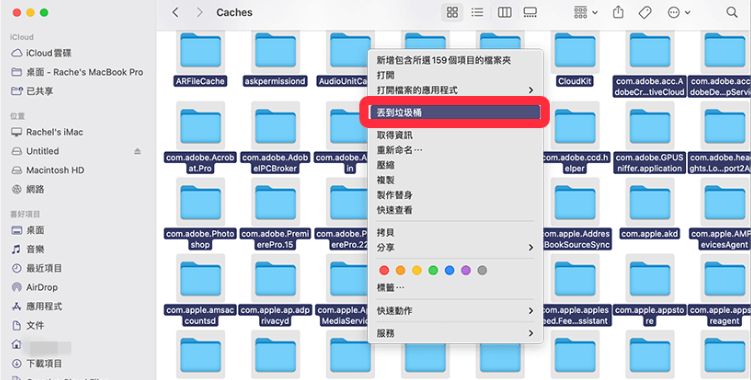Open AirDrop in the sidebar

click(x=34, y=288)
